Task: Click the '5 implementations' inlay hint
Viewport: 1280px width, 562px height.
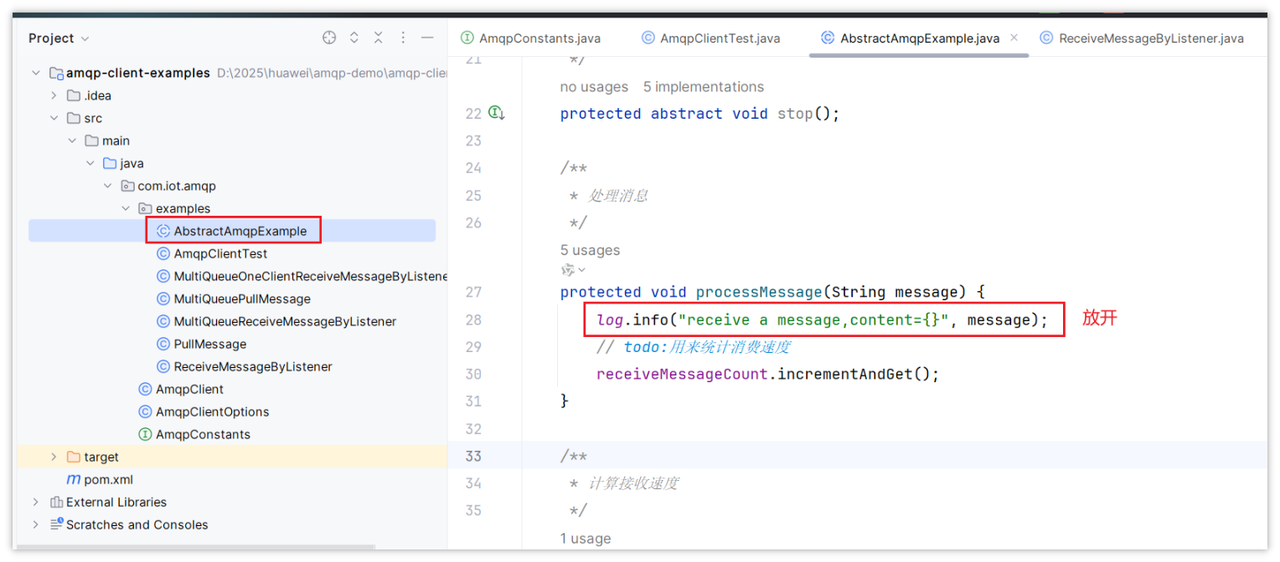Action: (703, 87)
